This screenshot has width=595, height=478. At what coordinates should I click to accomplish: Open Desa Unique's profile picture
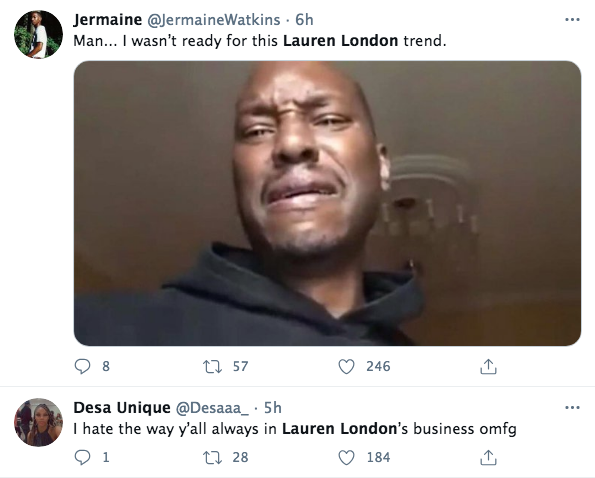pyautogui.click(x=38, y=422)
